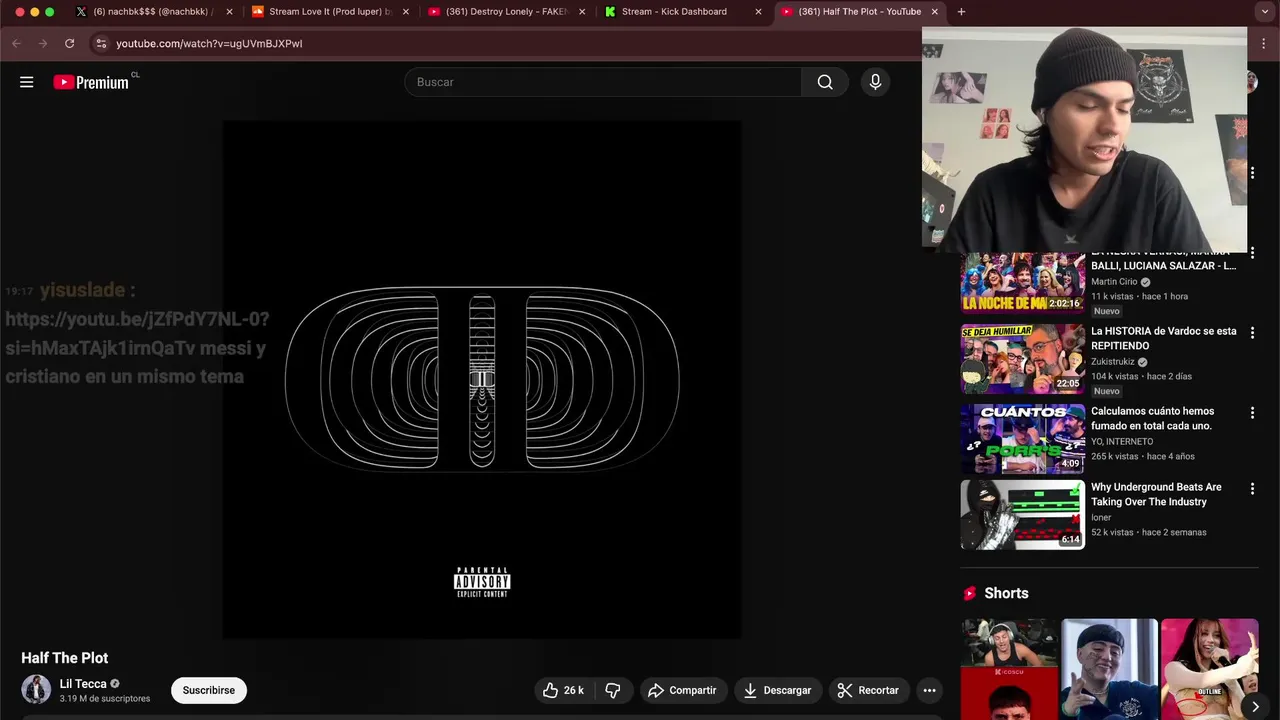Open options menu for Martin Cirio video
The width and height of the screenshot is (1280, 720).
[1252, 254]
